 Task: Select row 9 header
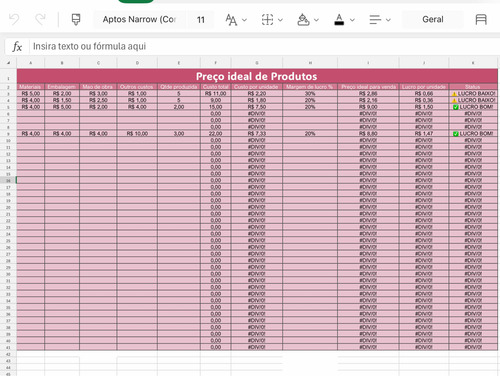[x=8, y=134]
